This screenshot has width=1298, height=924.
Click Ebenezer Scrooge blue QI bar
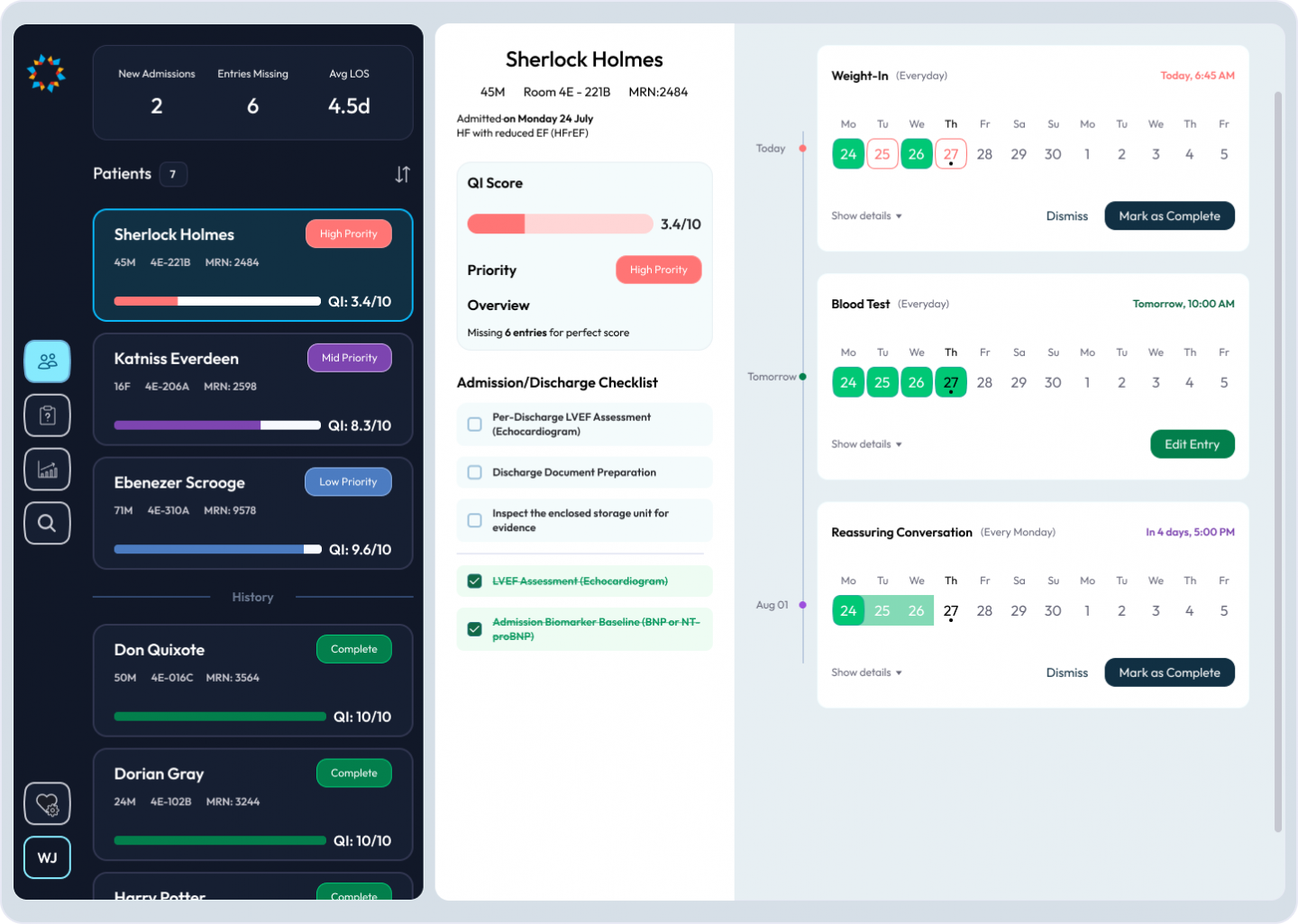217,549
